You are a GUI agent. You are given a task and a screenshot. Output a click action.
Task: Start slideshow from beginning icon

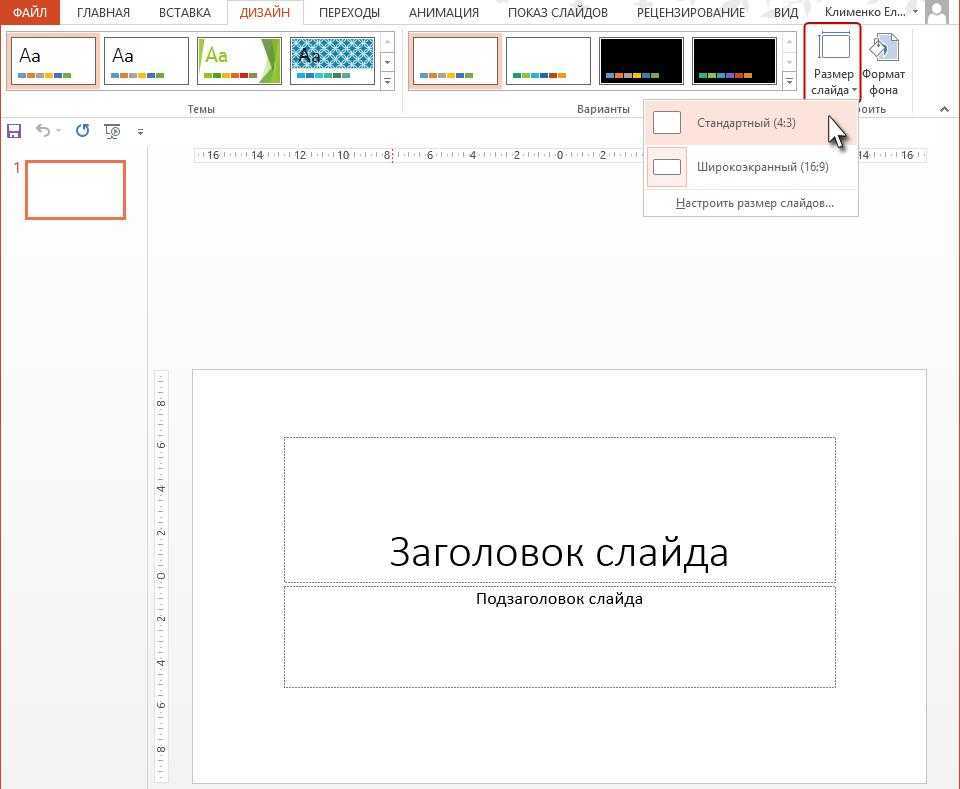(x=113, y=131)
